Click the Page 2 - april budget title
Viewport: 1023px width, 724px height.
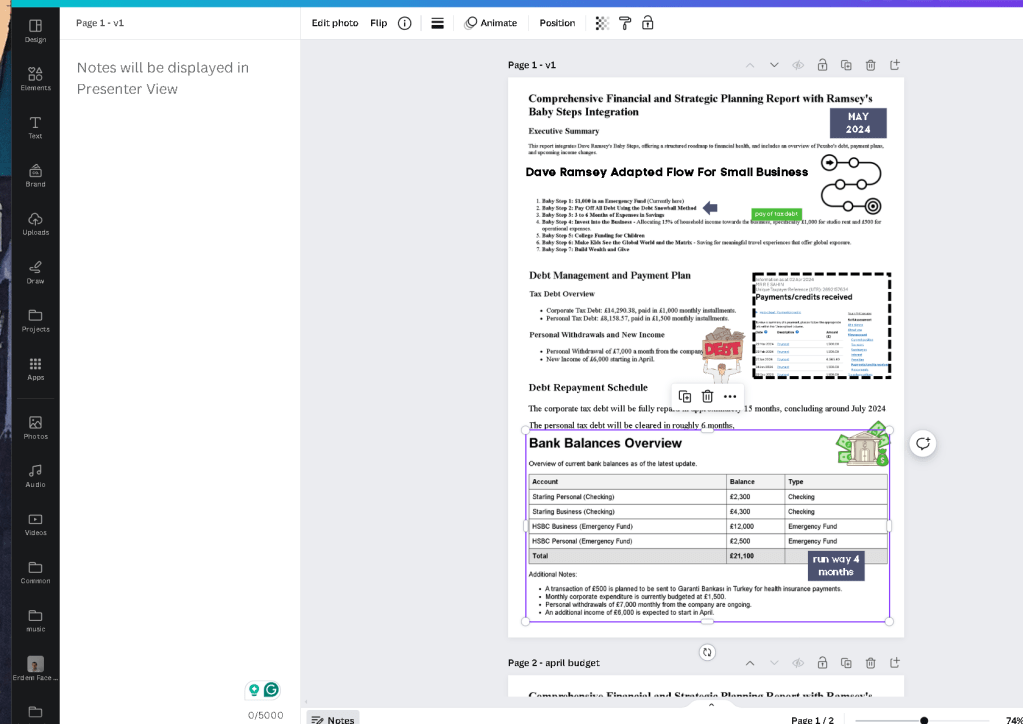[554, 663]
